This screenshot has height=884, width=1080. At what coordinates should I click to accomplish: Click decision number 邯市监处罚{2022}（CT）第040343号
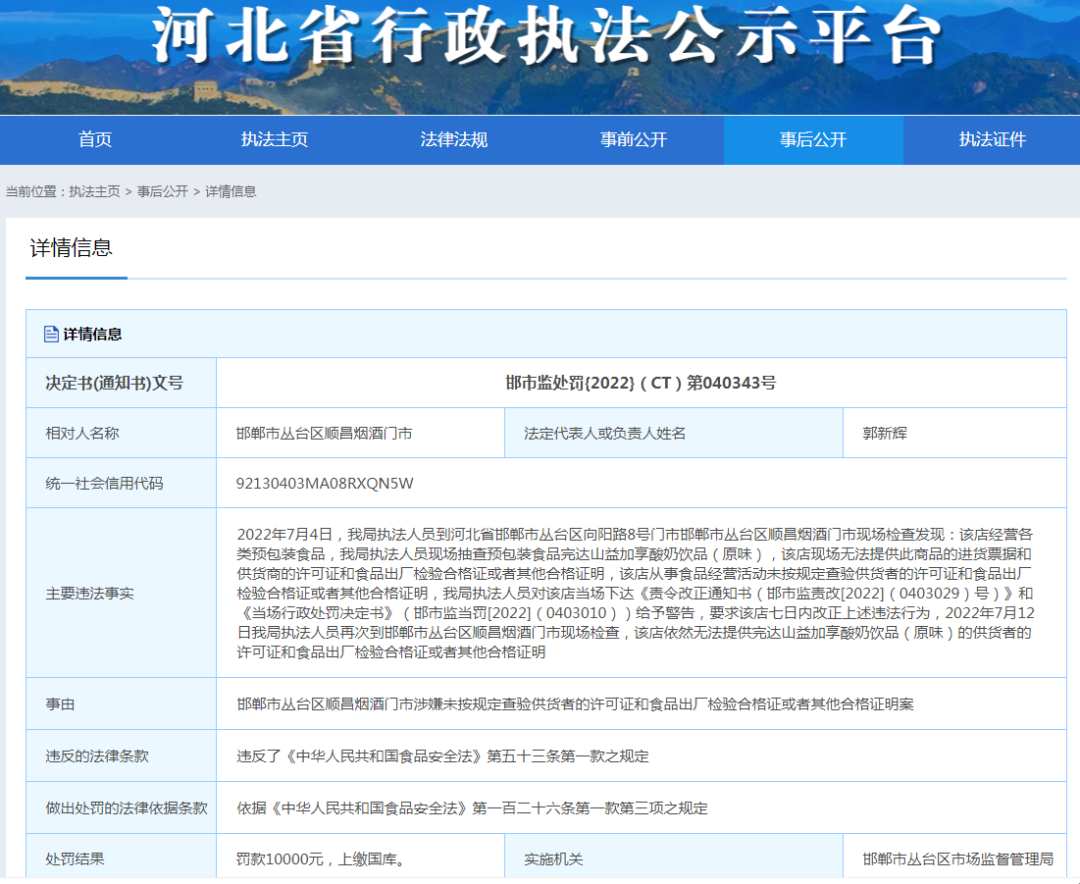click(640, 383)
